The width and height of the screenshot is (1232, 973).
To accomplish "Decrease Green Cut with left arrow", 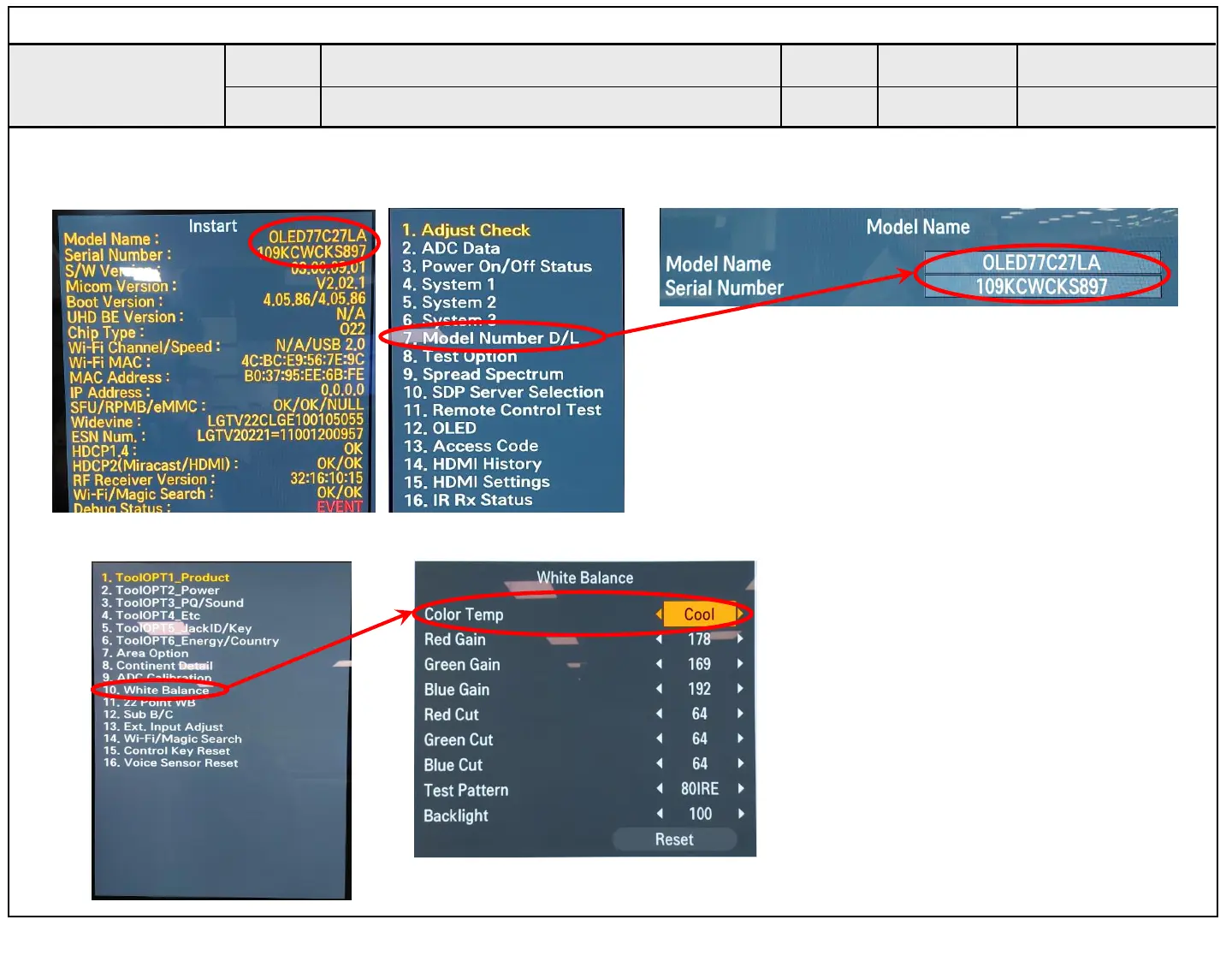I will [659, 738].
